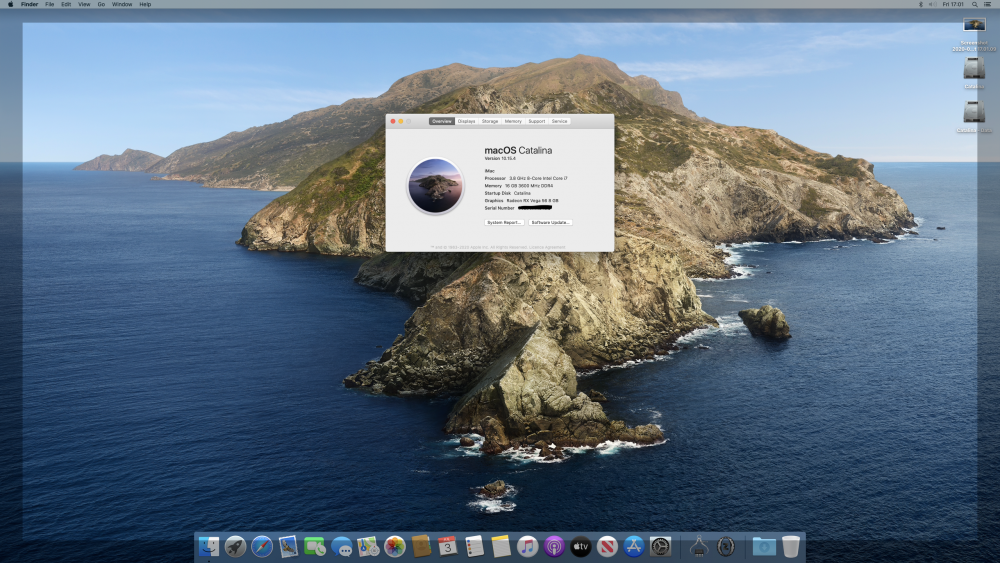Open App Store icon in Dock
The width and height of the screenshot is (1000, 563).
[633, 546]
